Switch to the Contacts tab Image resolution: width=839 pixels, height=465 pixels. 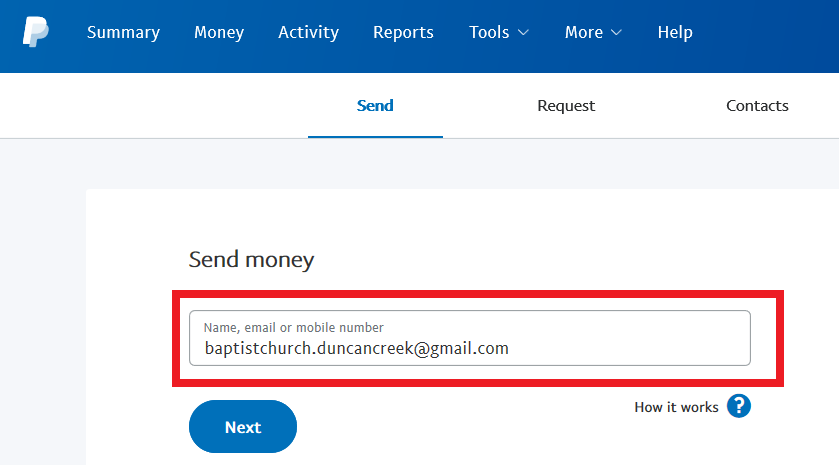pos(757,105)
